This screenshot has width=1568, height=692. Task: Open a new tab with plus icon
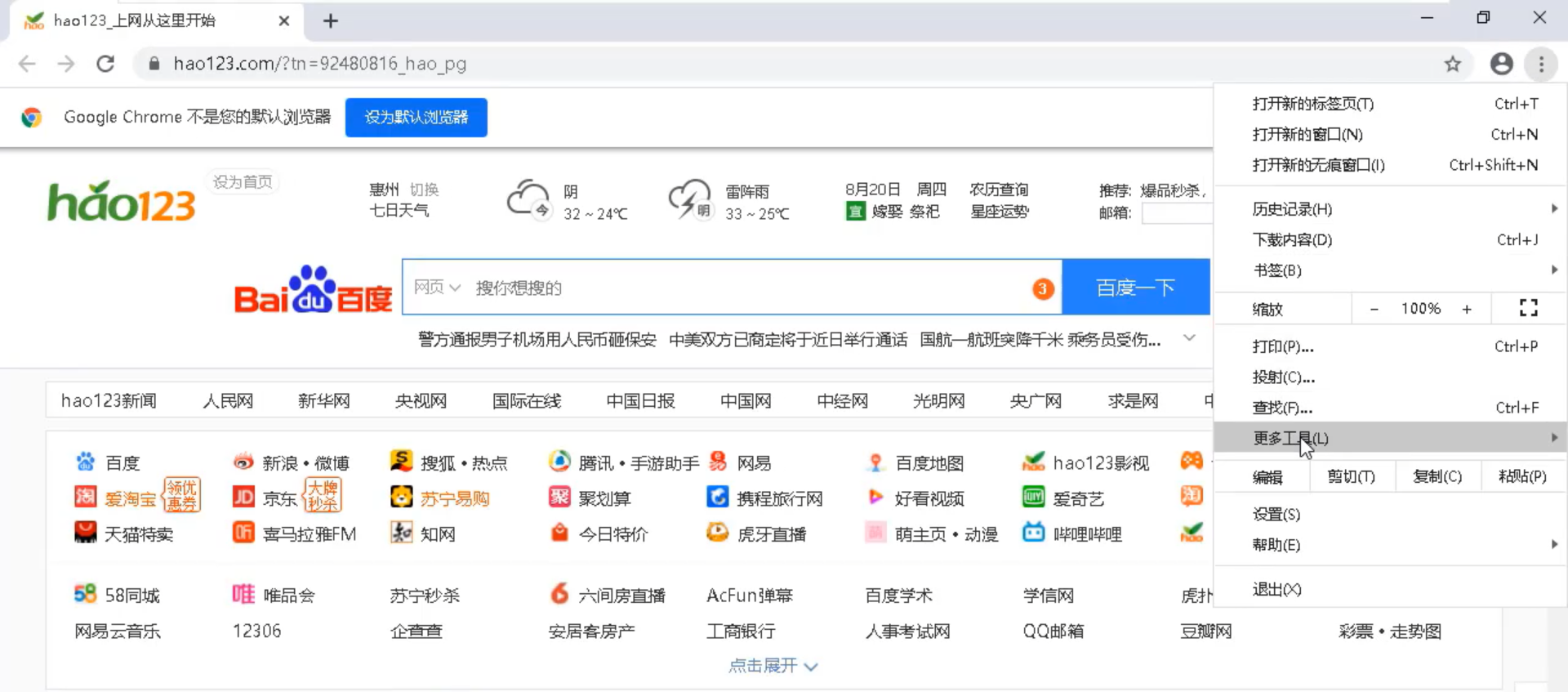[331, 21]
